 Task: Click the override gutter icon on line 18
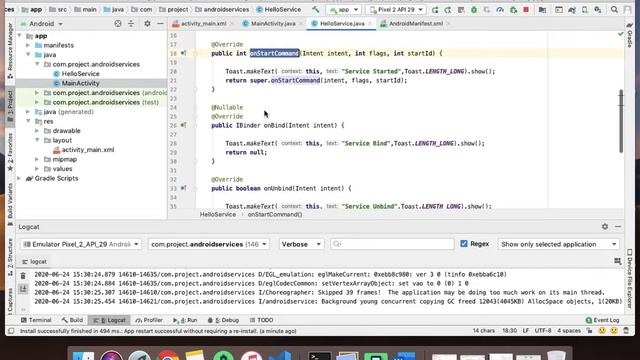pyautogui.click(x=183, y=53)
